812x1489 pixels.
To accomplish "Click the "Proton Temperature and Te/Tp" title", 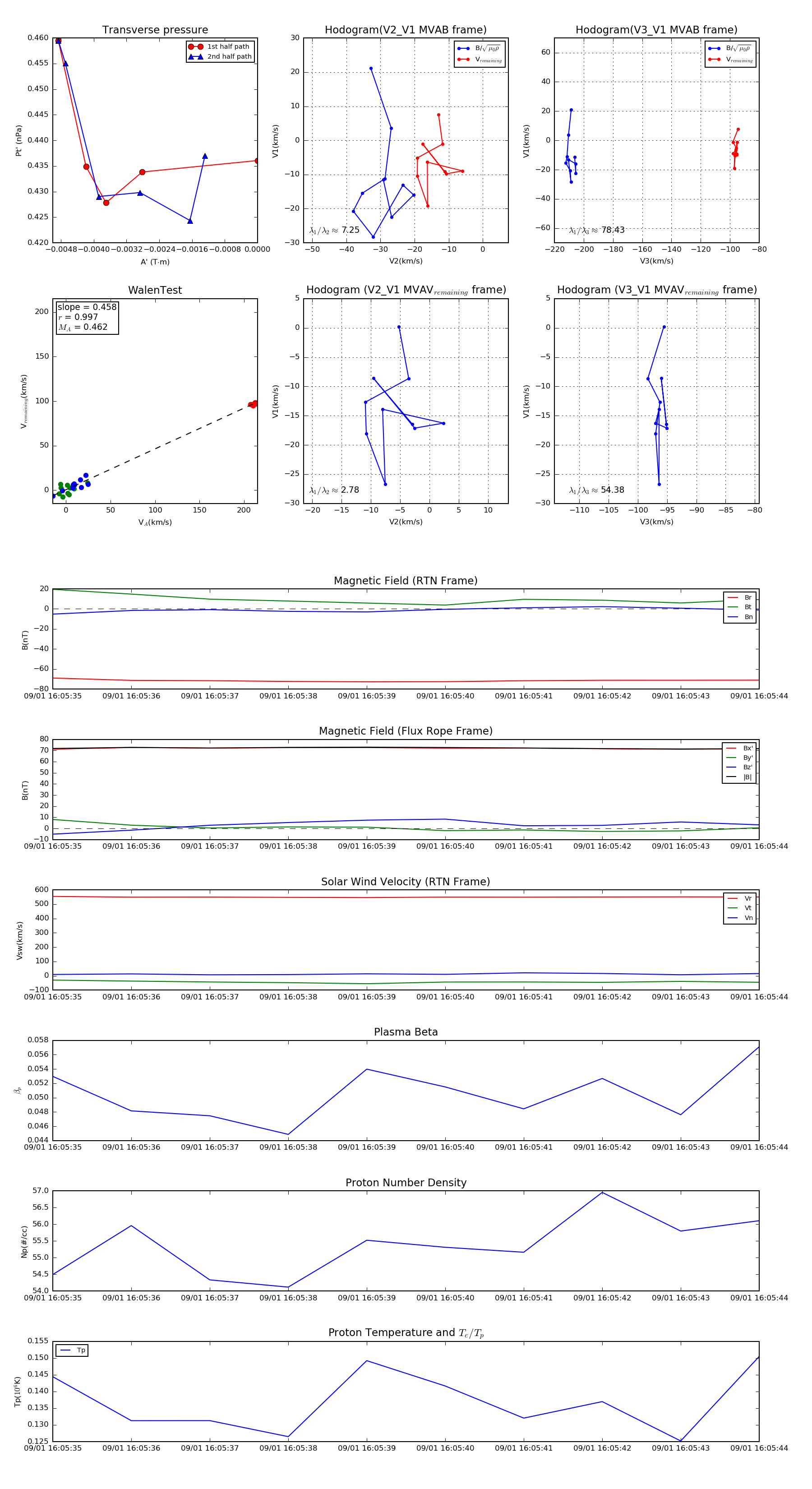I will [406, 1333].
